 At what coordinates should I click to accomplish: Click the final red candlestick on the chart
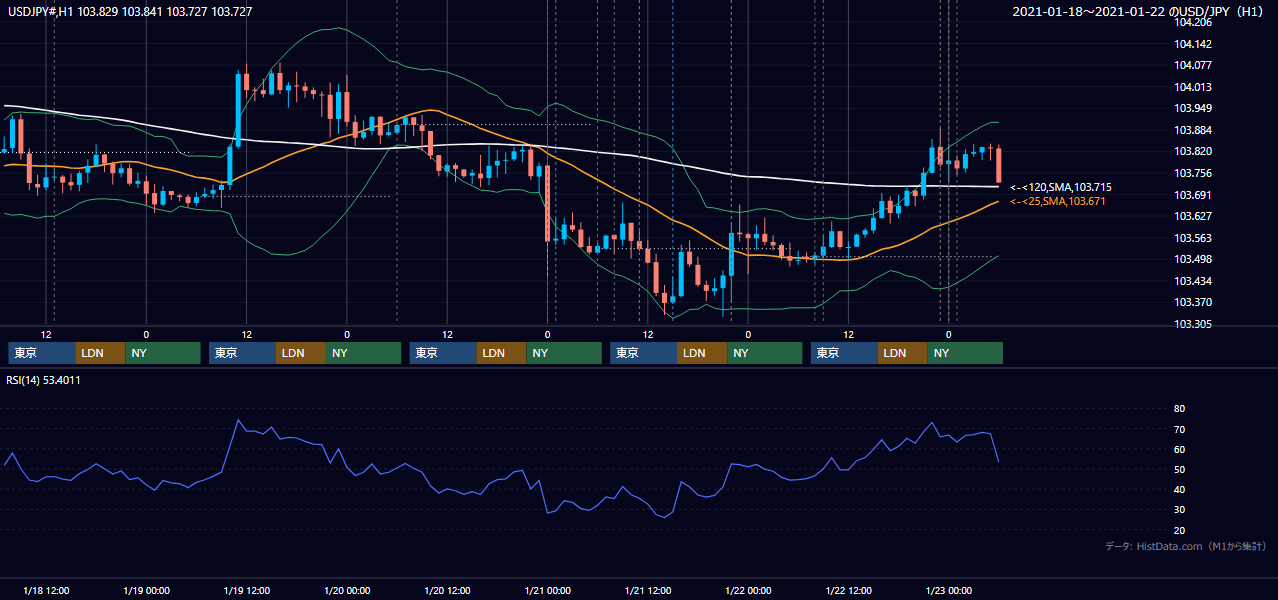pyautogui.click(x=998, y=165)
